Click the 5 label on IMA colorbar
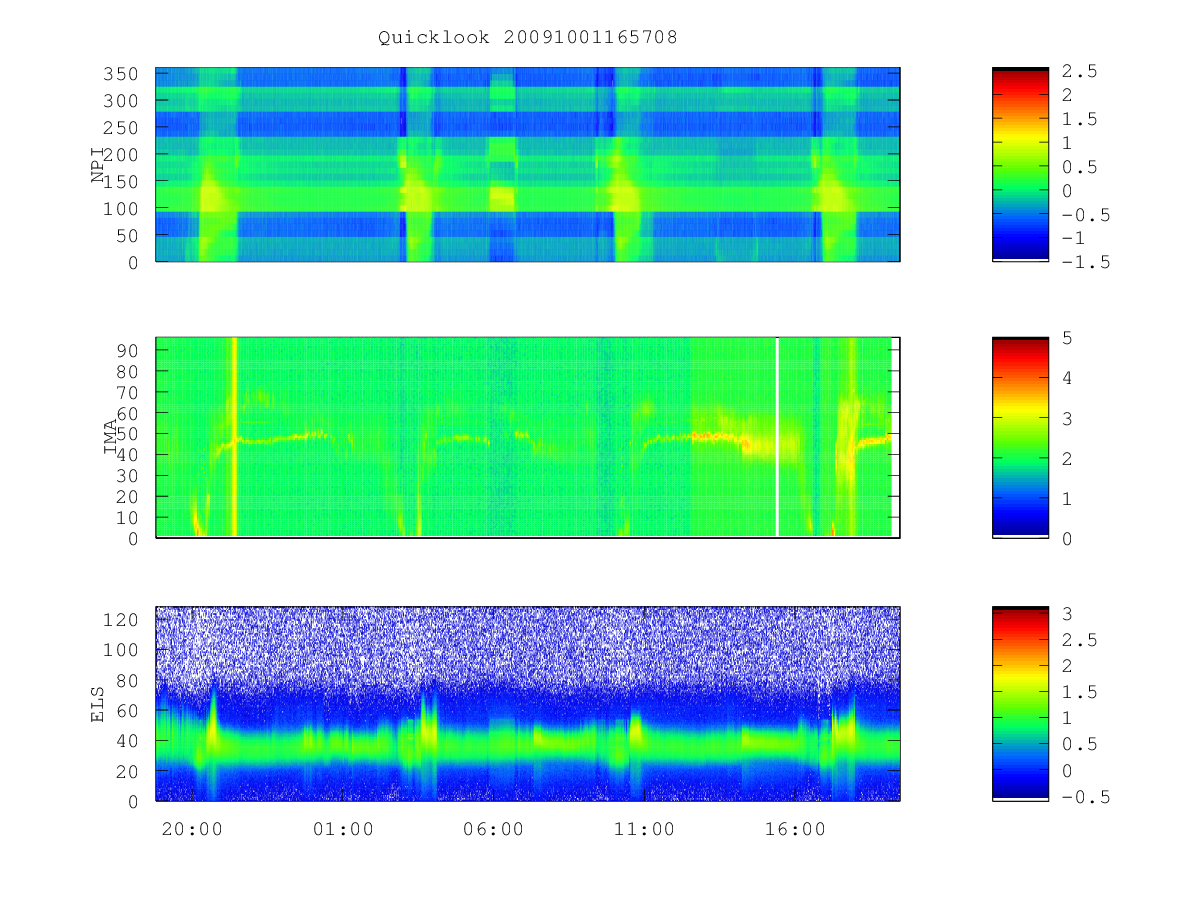This screenshot has width=1200, height=900. click(1067, 338)
